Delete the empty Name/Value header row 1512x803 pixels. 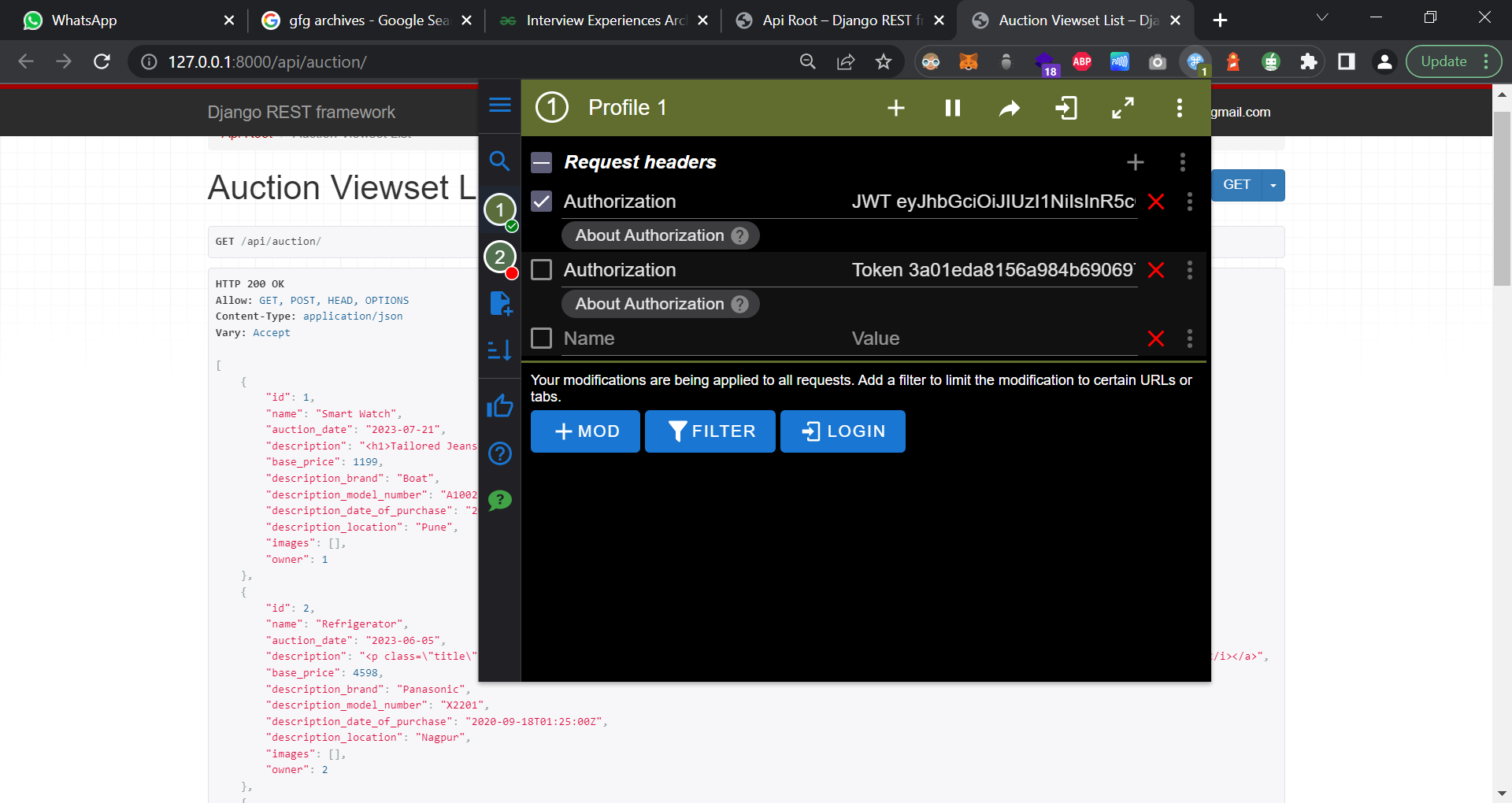pyautogui.click(x=1156, y=339)
